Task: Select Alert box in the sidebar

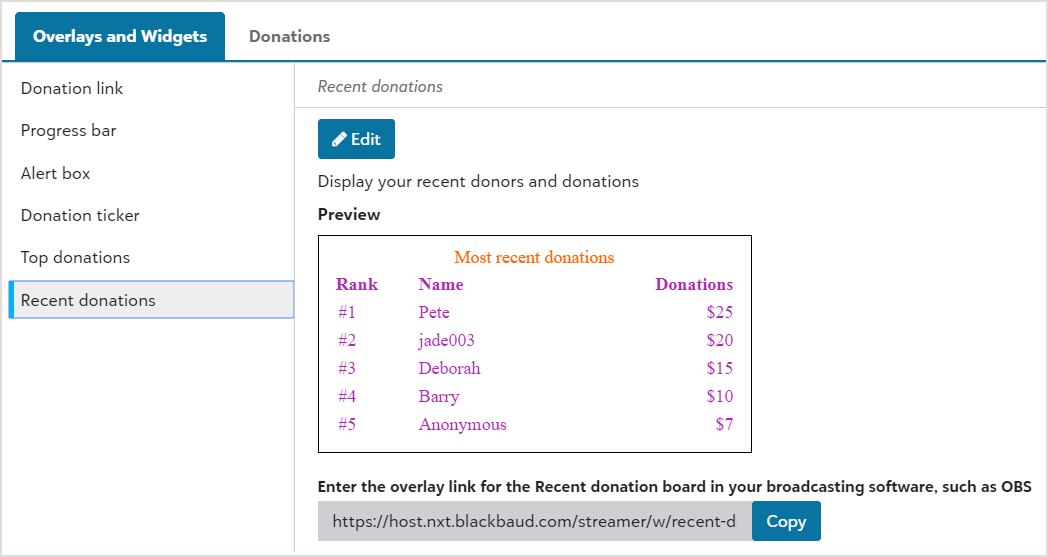Action: pos(56,173)
